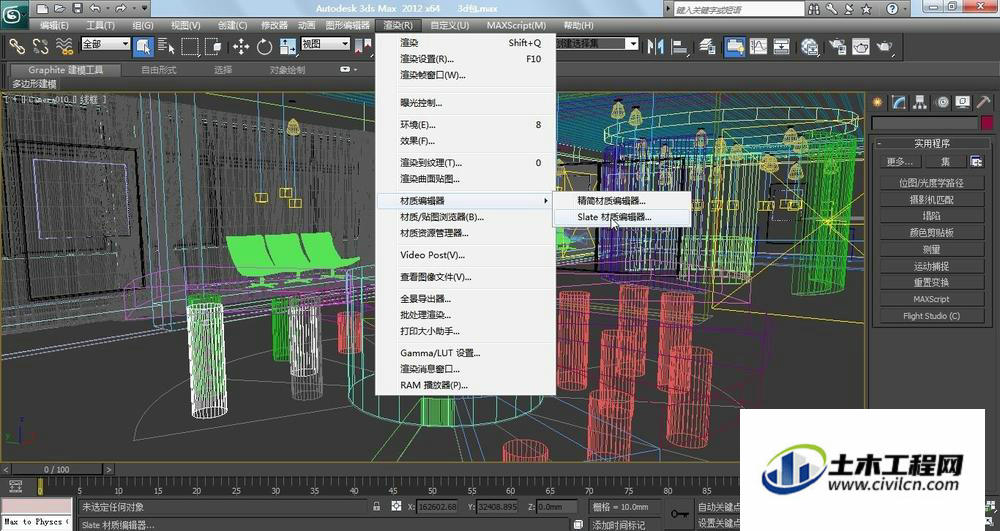Select the Select and Link chain tool
Screen dimensions: 1000x531
click(x=17, y=47)
